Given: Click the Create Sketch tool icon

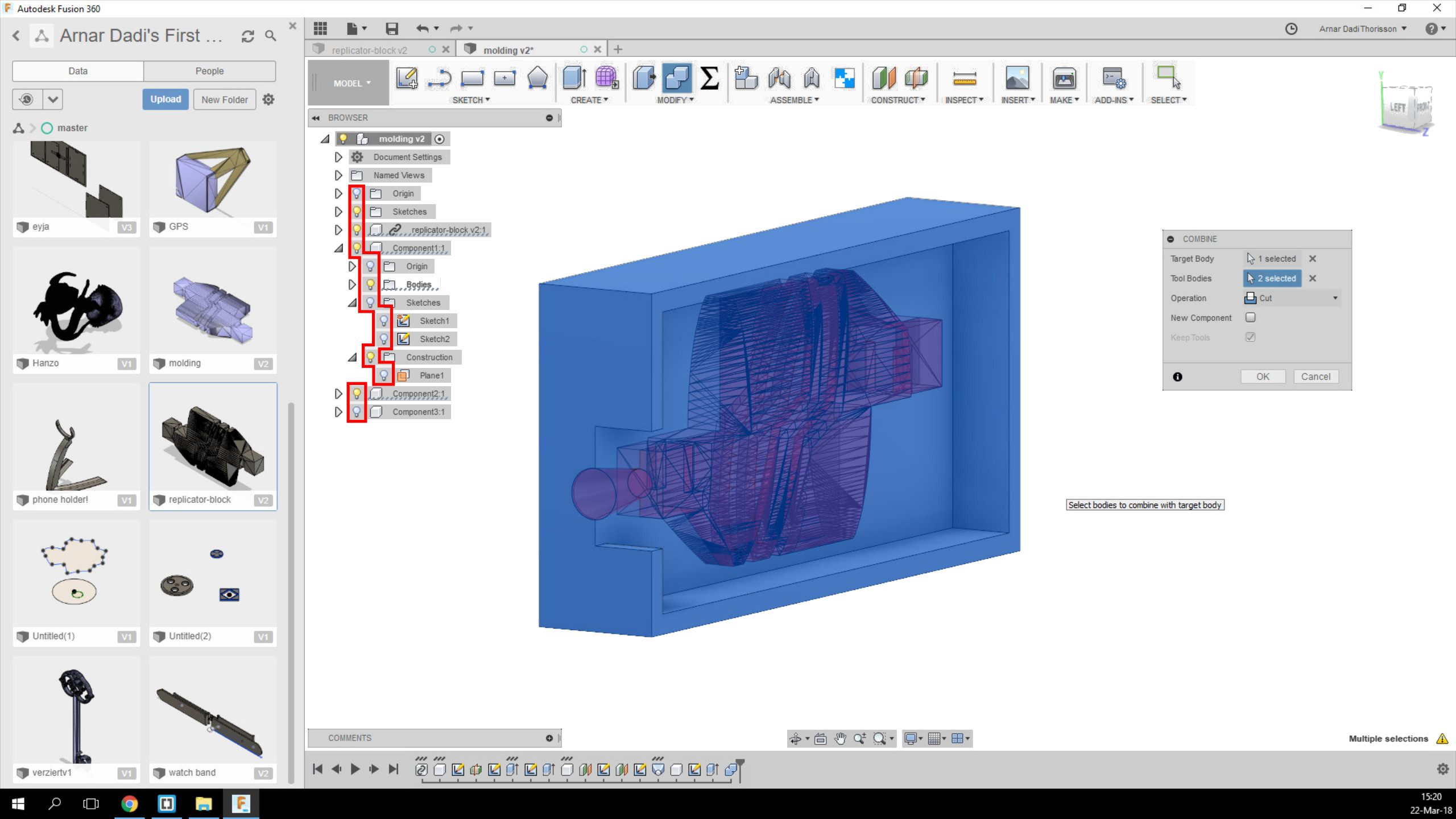Looking at the screenshot, I should [407, 78].
